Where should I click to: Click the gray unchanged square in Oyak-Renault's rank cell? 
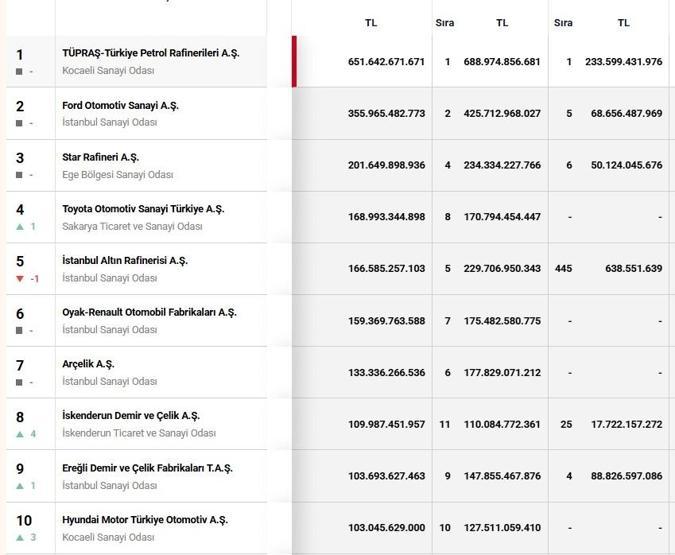coord(19,331)
